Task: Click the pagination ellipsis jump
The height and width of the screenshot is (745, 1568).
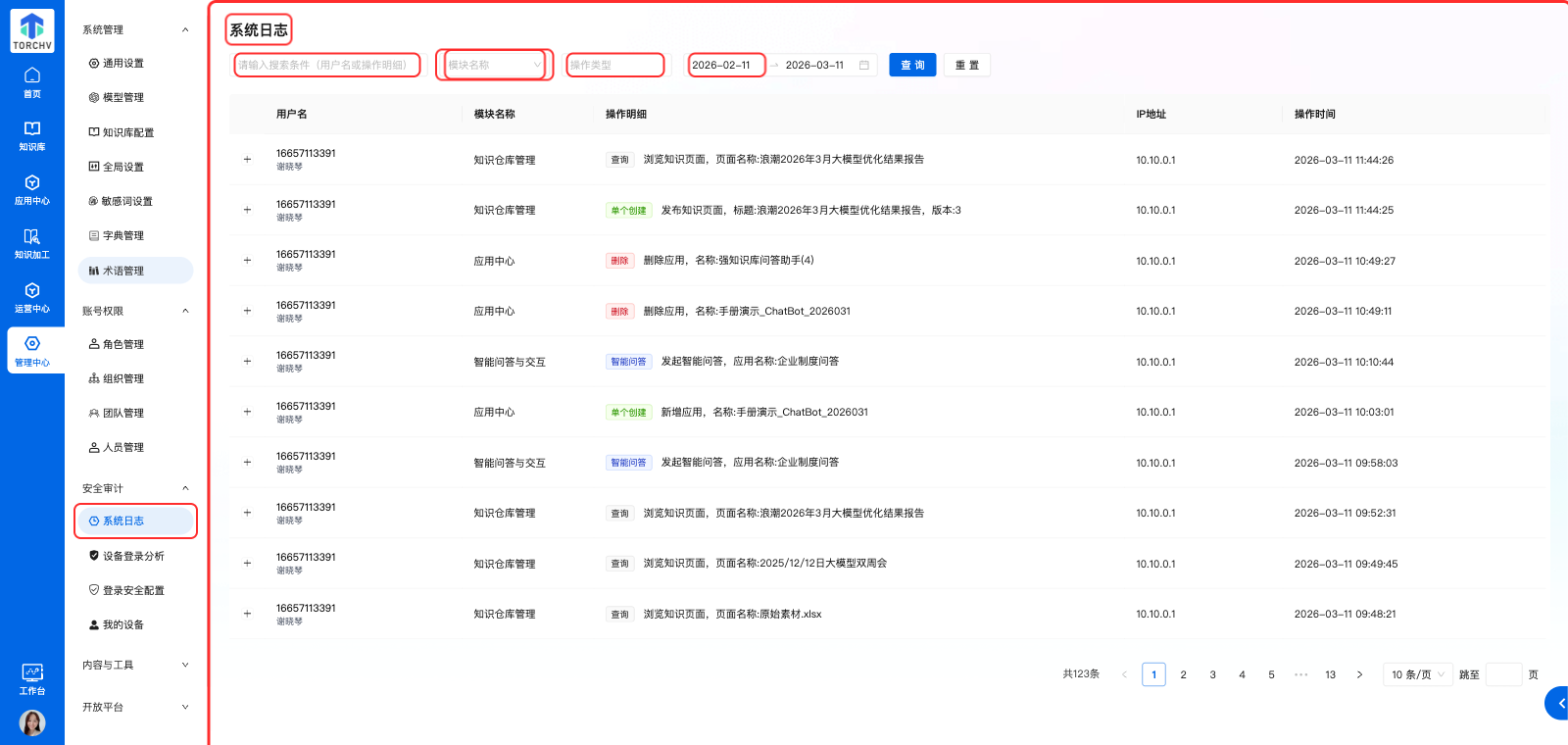Action: coord(1300,674)
